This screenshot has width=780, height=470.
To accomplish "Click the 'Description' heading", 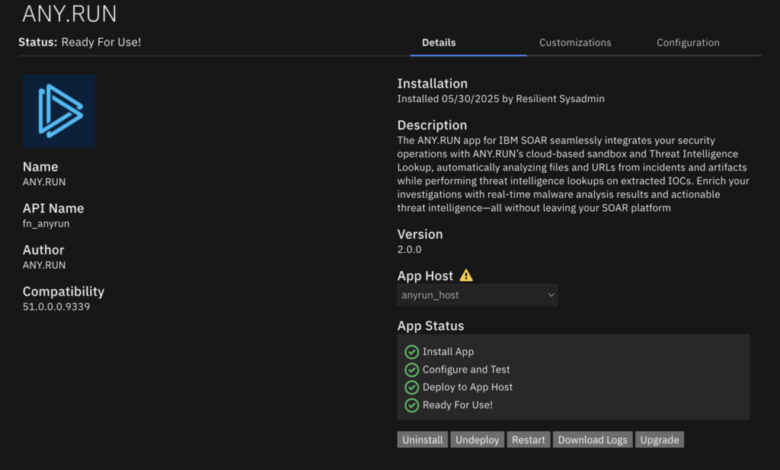I will point(432,125).
